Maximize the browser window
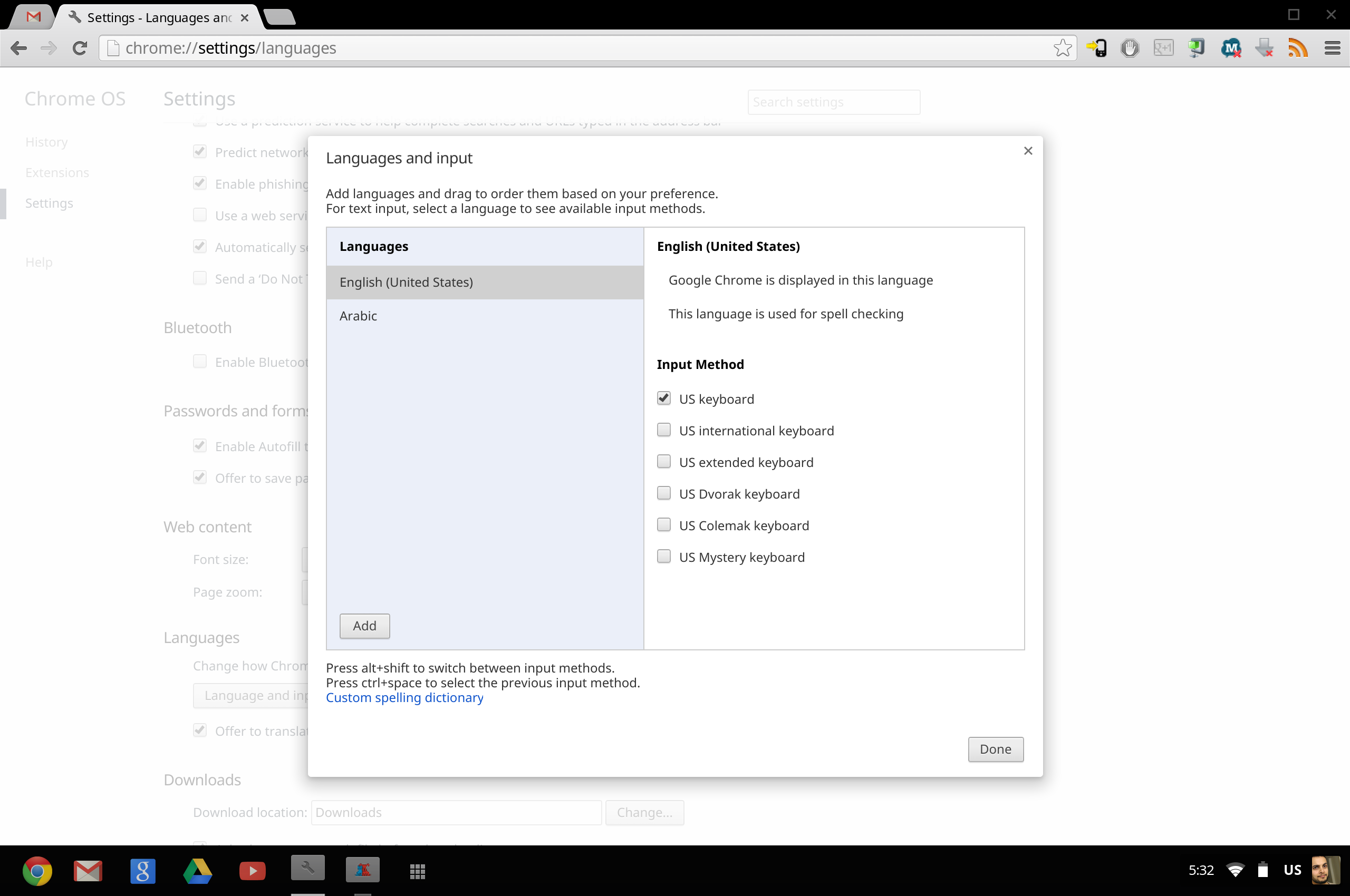 click(1294, 14)
